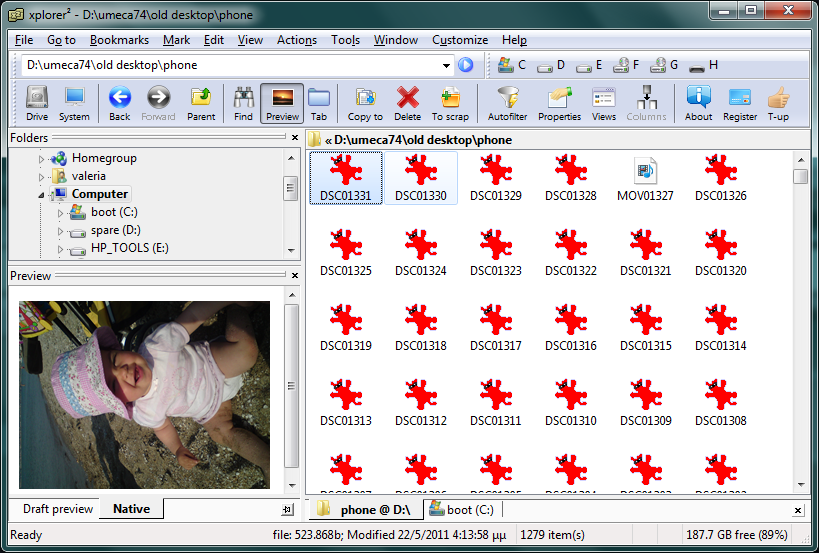Click the Parent folder icon
The height and width of the screenshot is (553, 819).
201,103
